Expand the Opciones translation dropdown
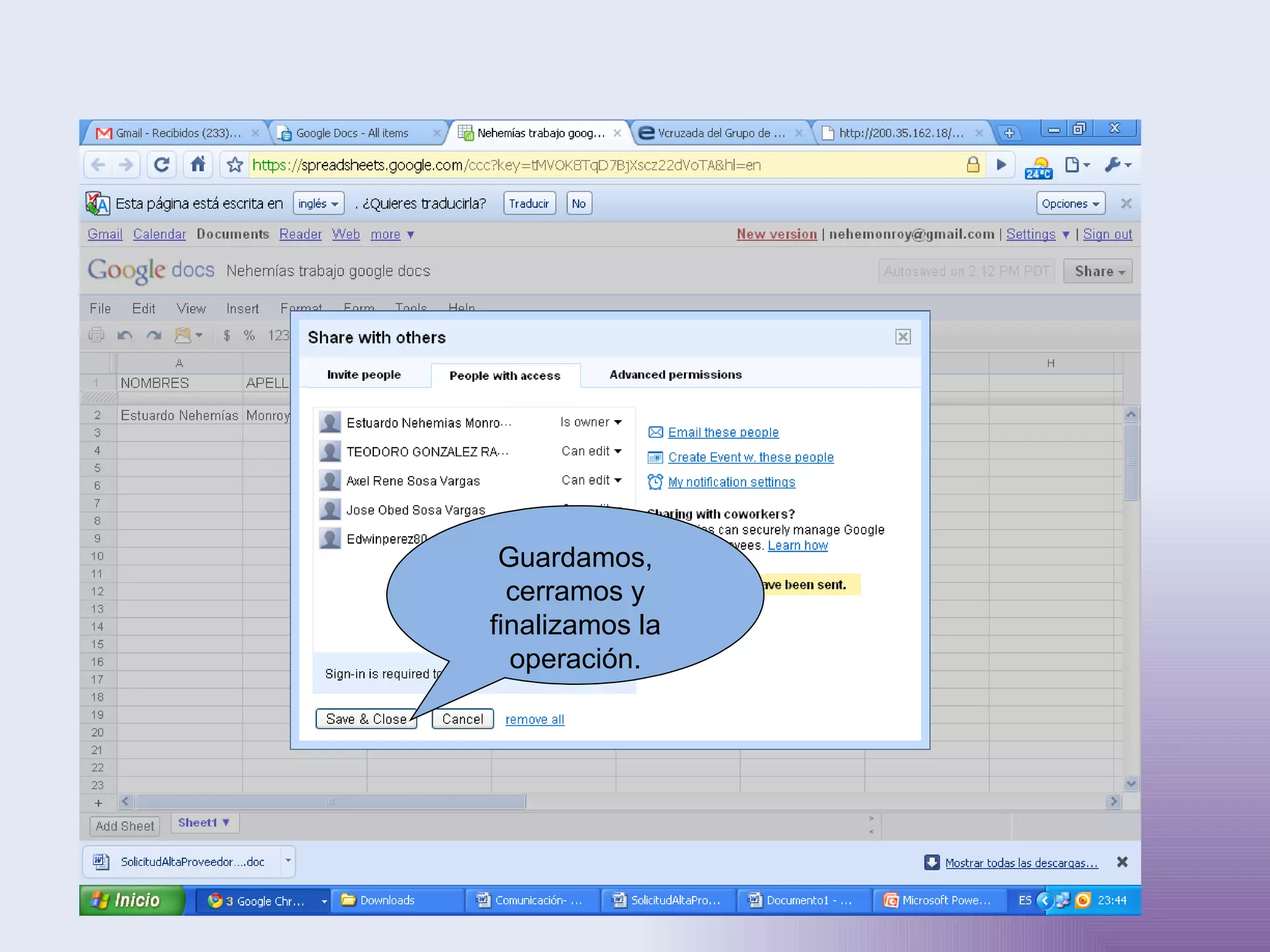The height and width of the screenshot is (952, 1270). (x=1070, y=204)
